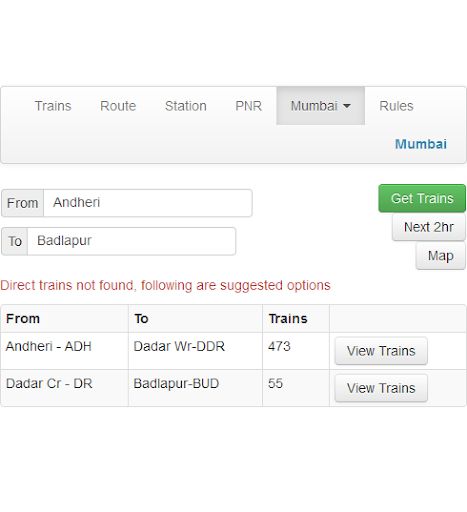Follow the blue Mumbai link
Image resolution: width=467 pixels, height=512 pixels.
click(x=421, y=144)
